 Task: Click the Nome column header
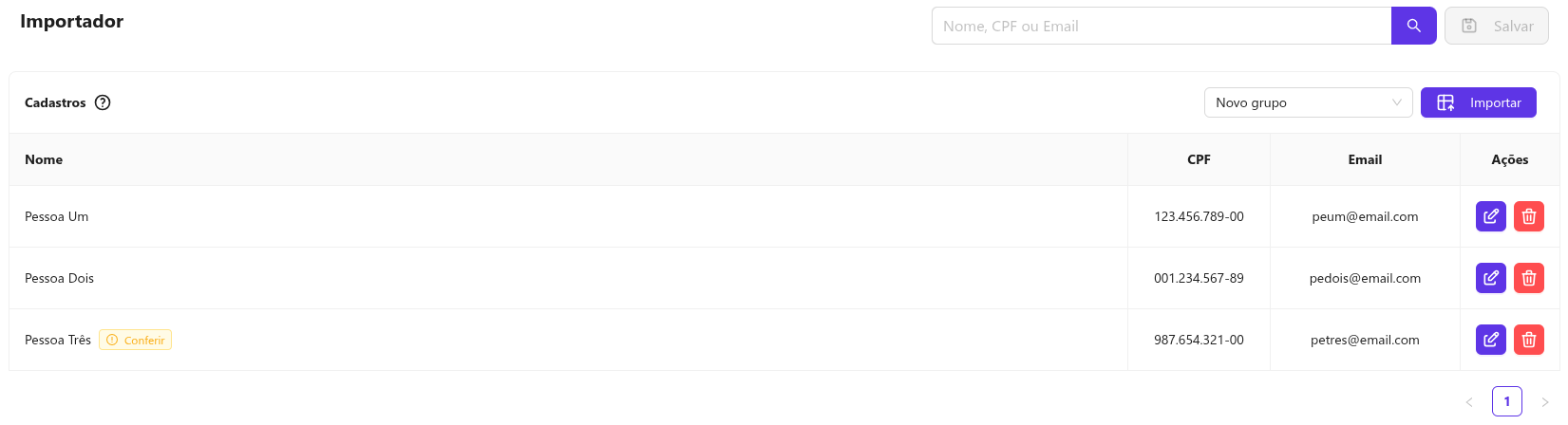click(44, 159)
